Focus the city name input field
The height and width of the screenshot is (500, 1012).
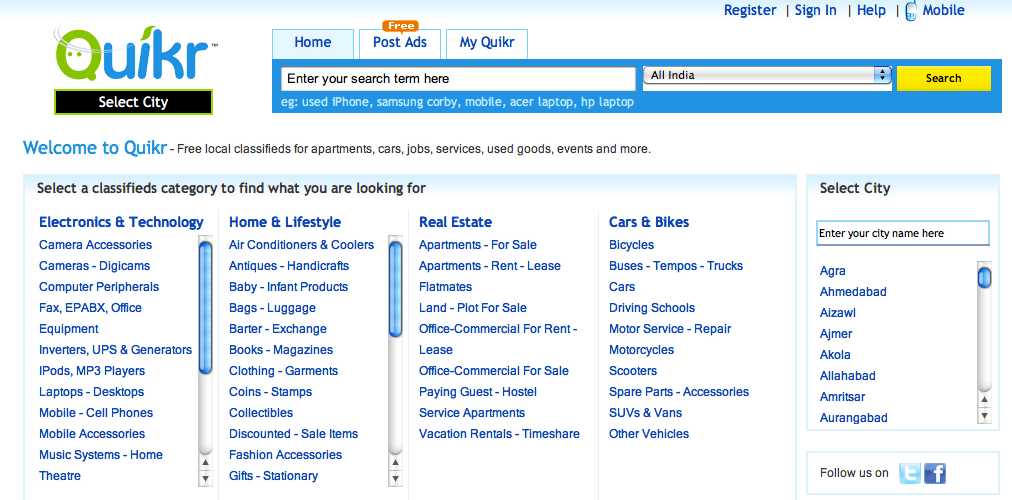point(903,234)
